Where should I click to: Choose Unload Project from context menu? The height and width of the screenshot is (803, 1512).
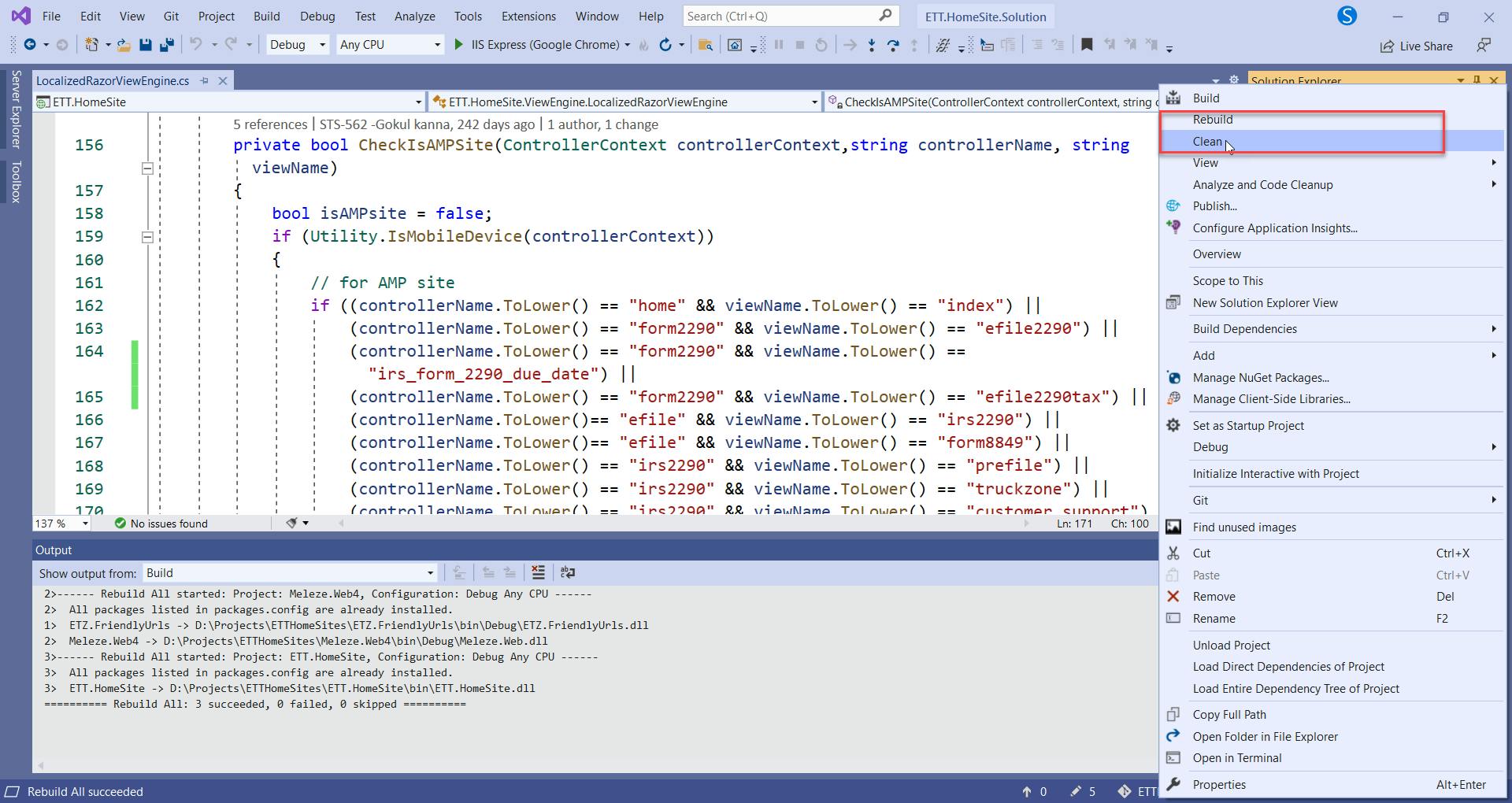pos(1332,646)
